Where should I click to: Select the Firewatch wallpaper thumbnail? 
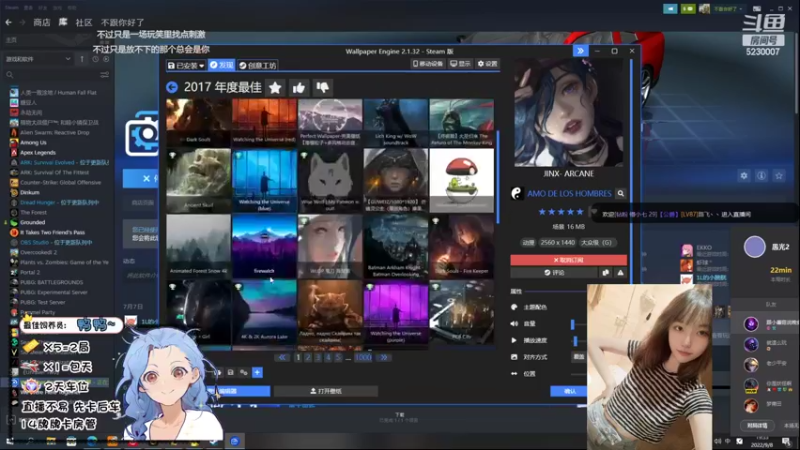coord(264,246)
